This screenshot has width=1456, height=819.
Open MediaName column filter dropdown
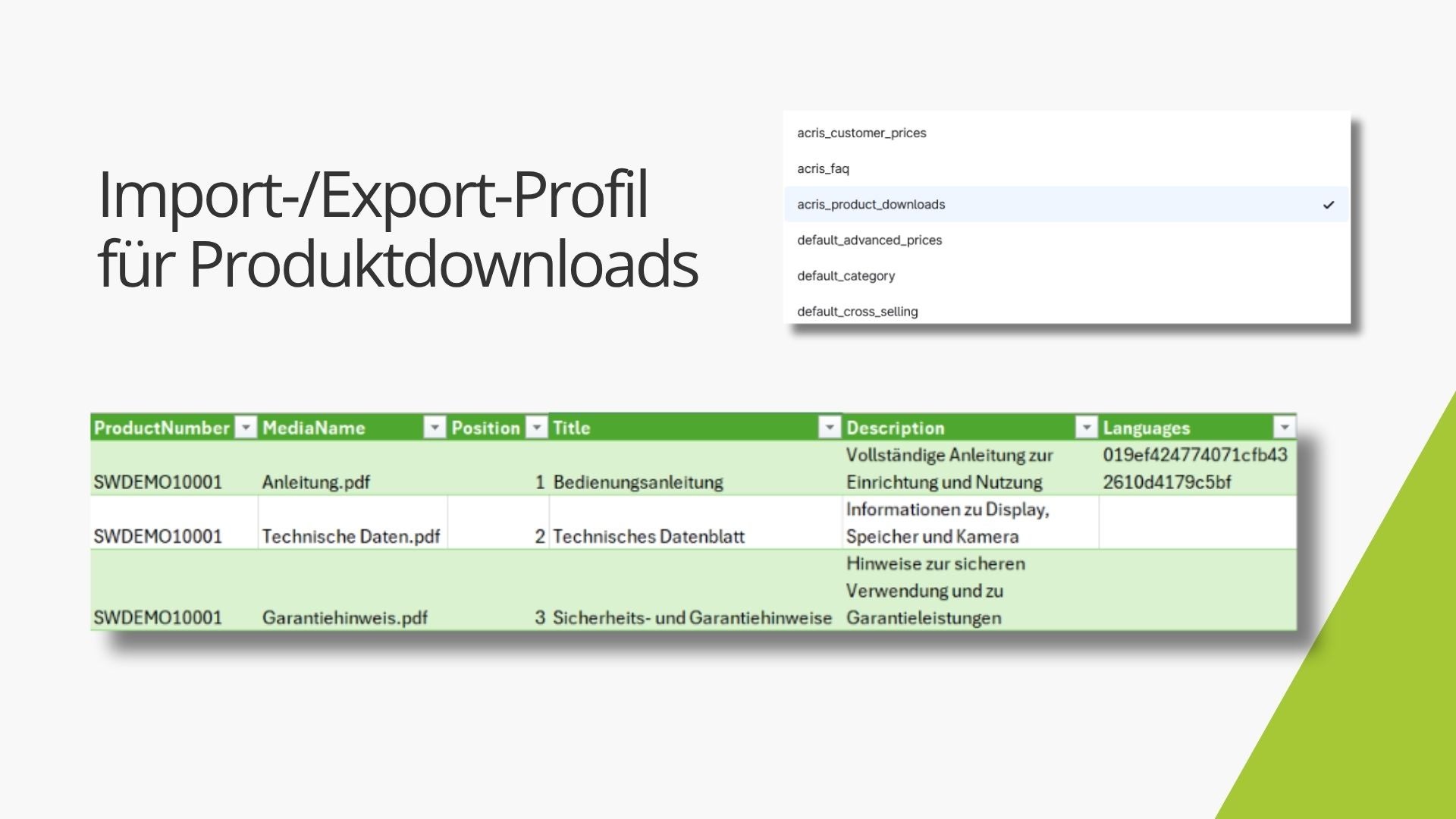point(435,428)
